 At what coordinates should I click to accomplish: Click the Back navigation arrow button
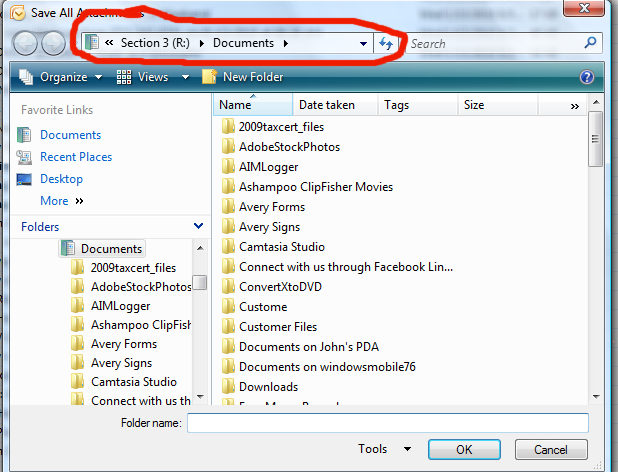tap(25, 44)
